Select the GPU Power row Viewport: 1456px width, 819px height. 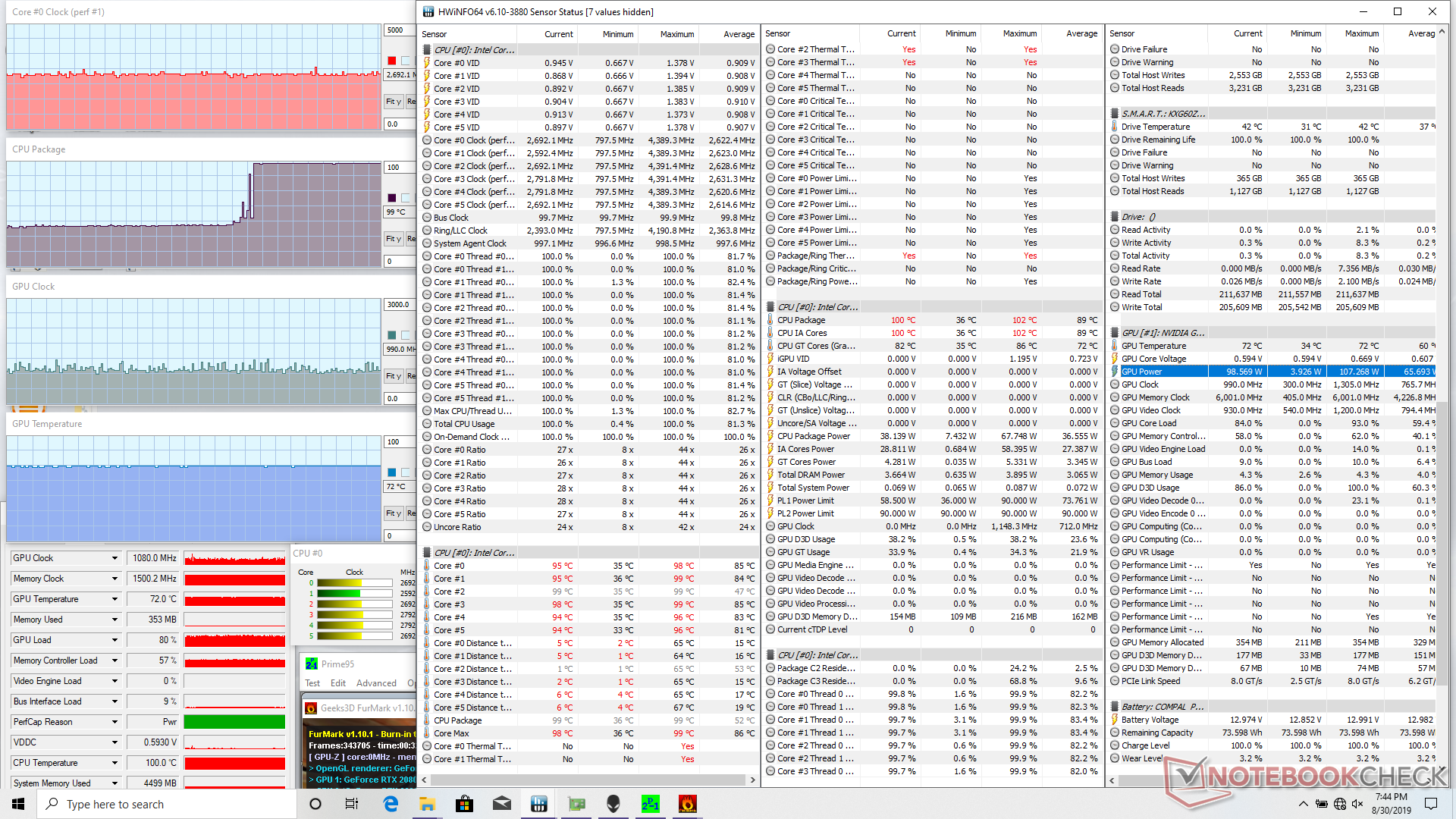1272,372
